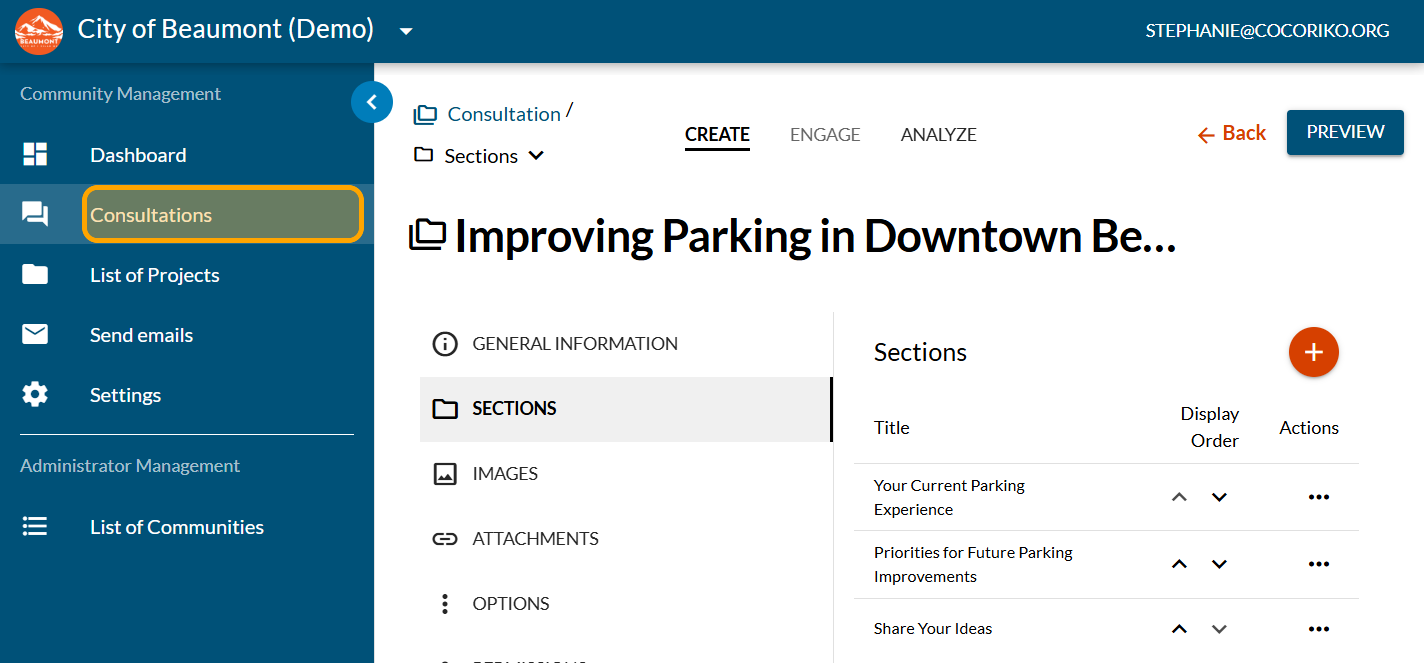This screenshot has width=1424, height=663.
Task: Click the City of Beaumont logo
Action: (x=39, y=31)
